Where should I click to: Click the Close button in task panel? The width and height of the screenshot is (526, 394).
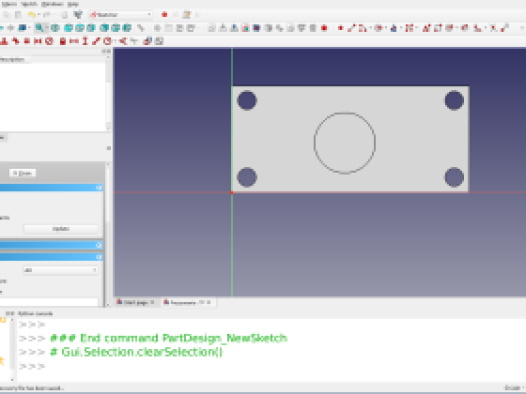[x=22, y=173]
